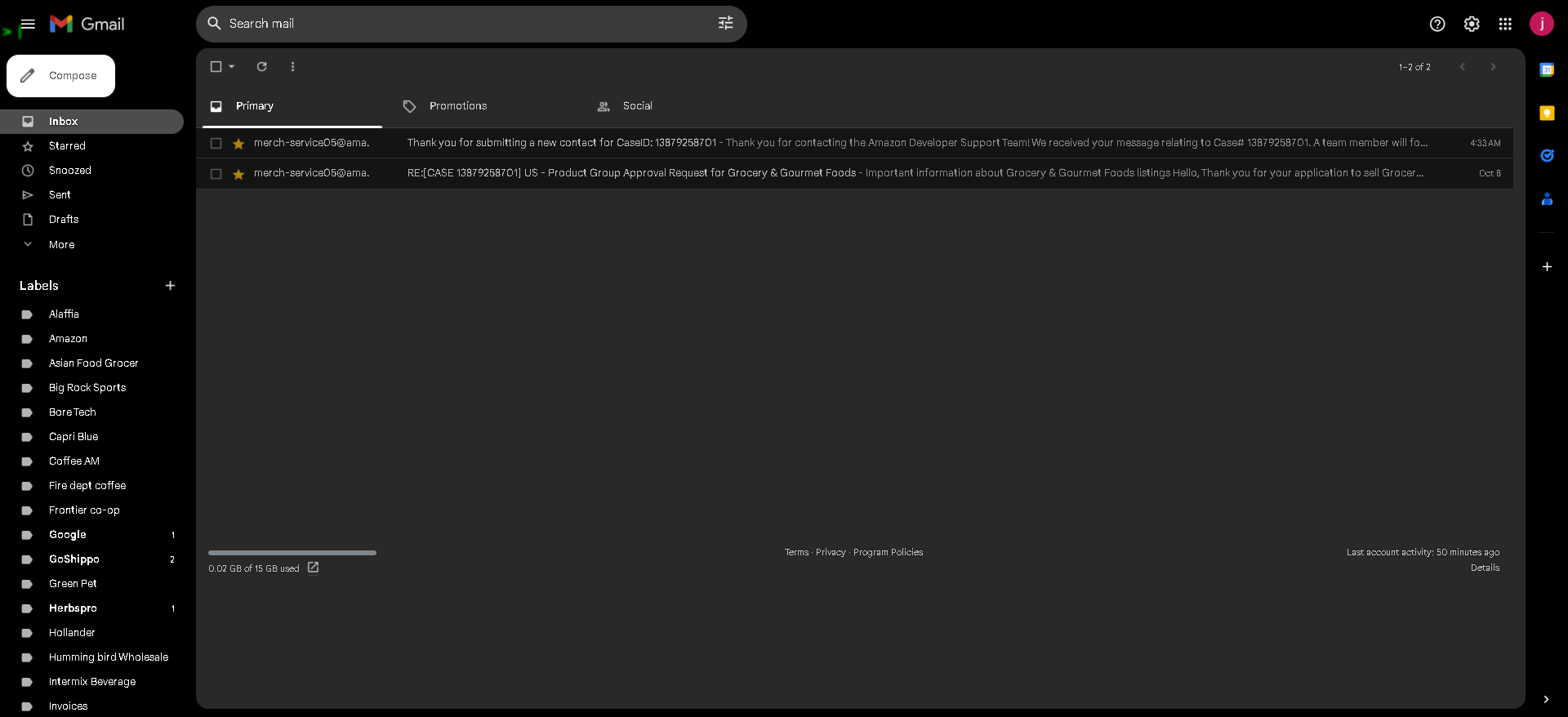Open the Privacy link
This screenshot has width=1568, height=717.
click(x=831, y=553)
